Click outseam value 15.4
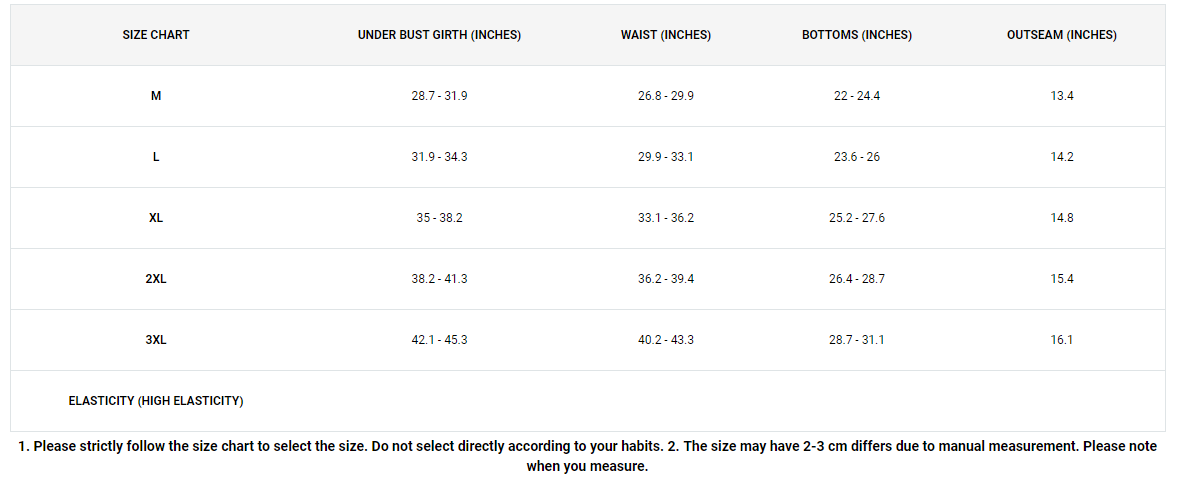Viewport: 1180px width, 483px height. (x=1062, y=279)
